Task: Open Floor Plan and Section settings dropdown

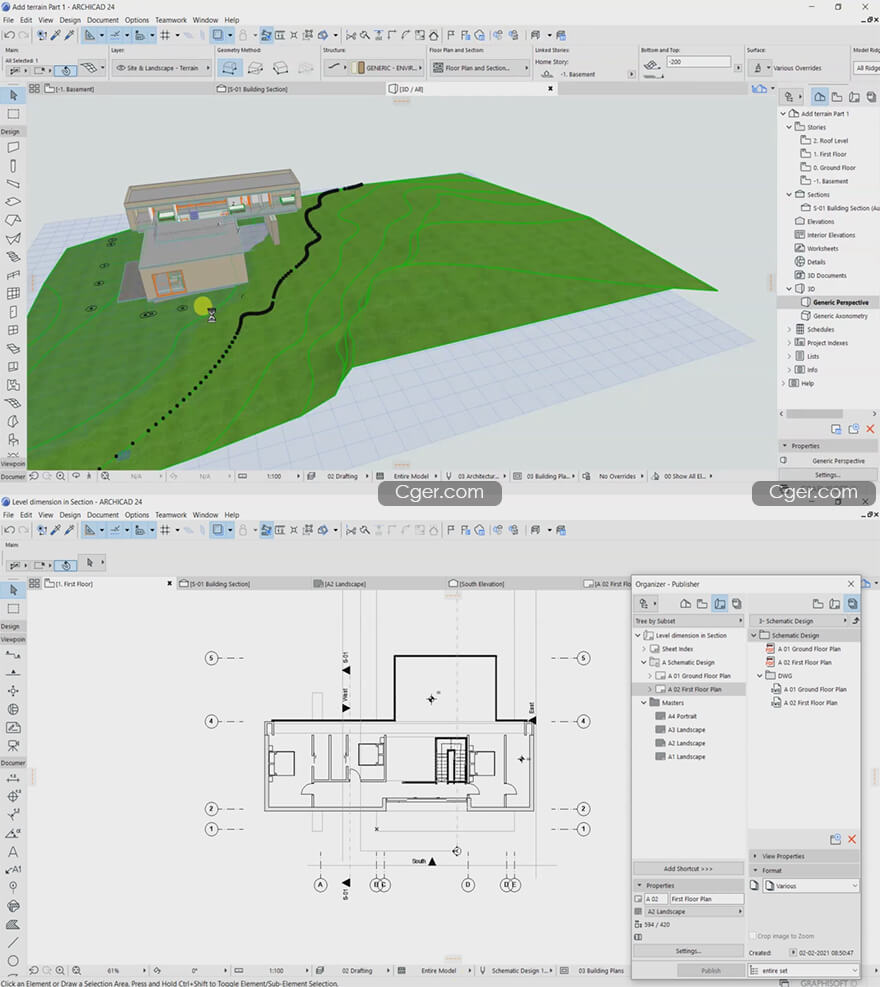Action: (480, 68)
